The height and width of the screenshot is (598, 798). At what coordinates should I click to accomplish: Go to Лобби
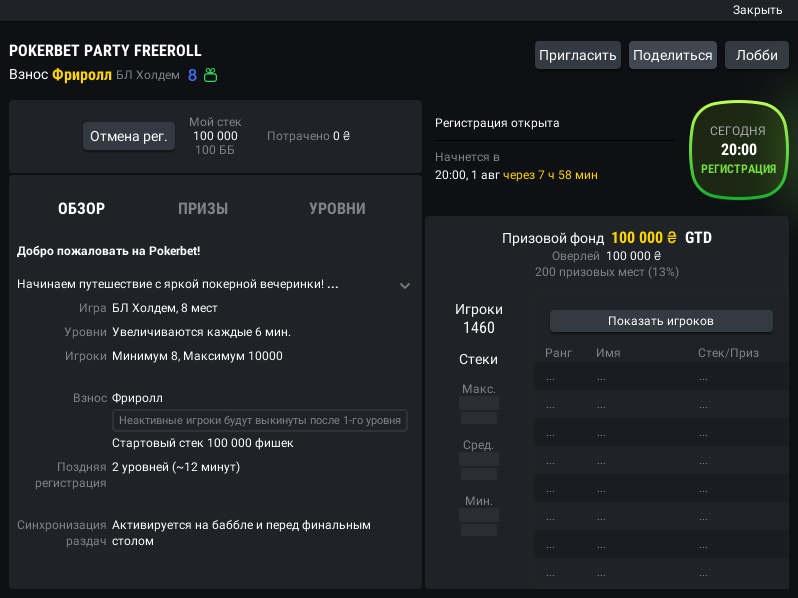757,55
